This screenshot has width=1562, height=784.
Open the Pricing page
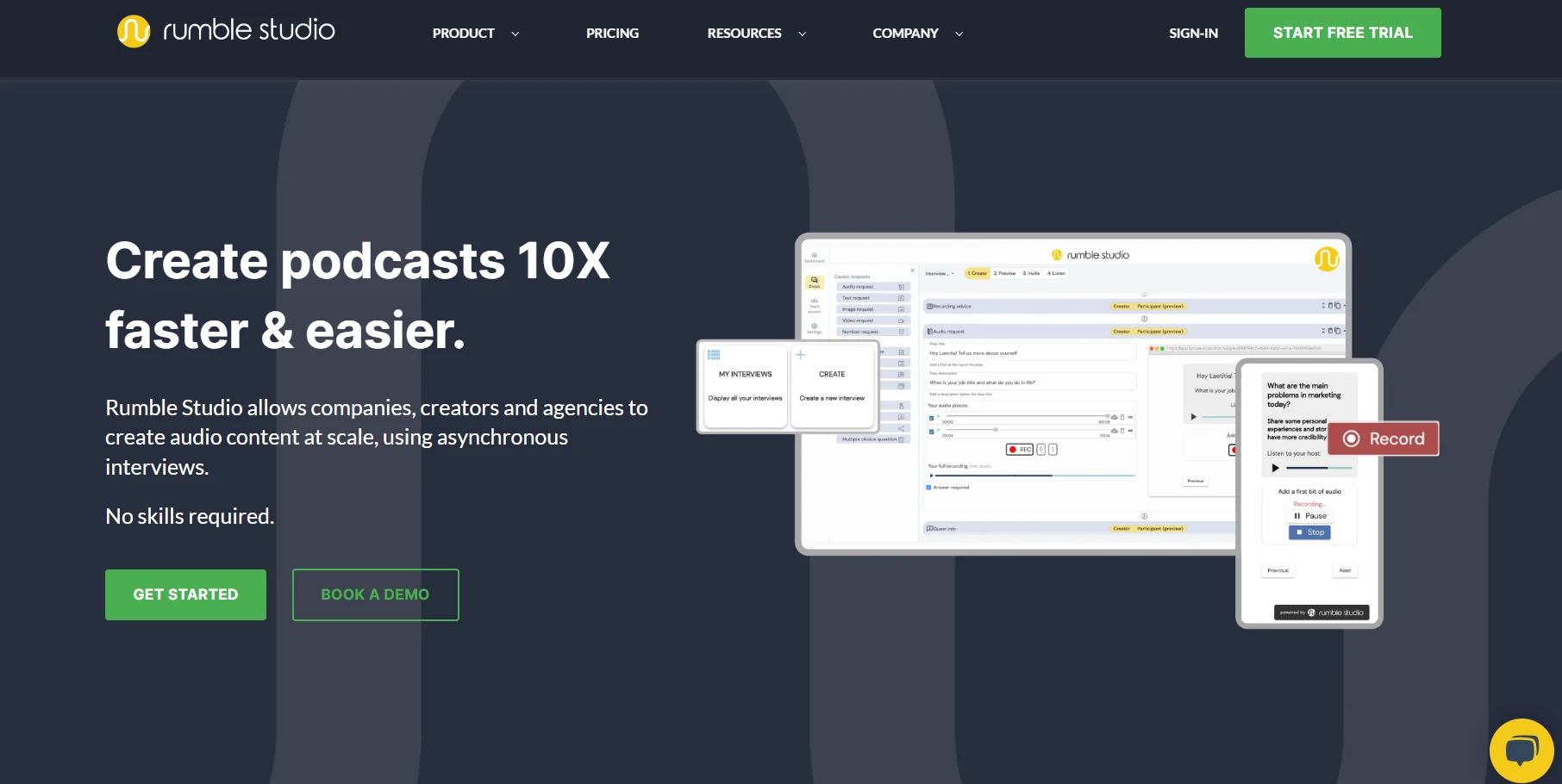(612, 33)
